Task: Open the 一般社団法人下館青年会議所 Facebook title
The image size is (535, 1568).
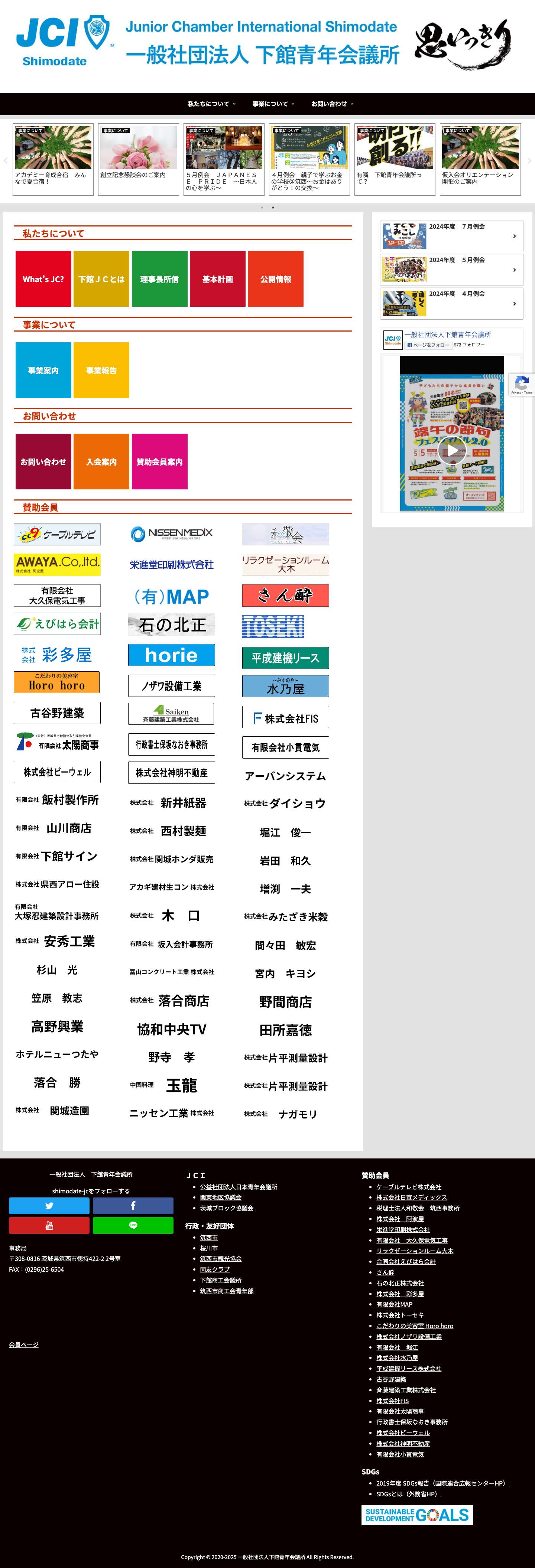Action: [448, 335]
